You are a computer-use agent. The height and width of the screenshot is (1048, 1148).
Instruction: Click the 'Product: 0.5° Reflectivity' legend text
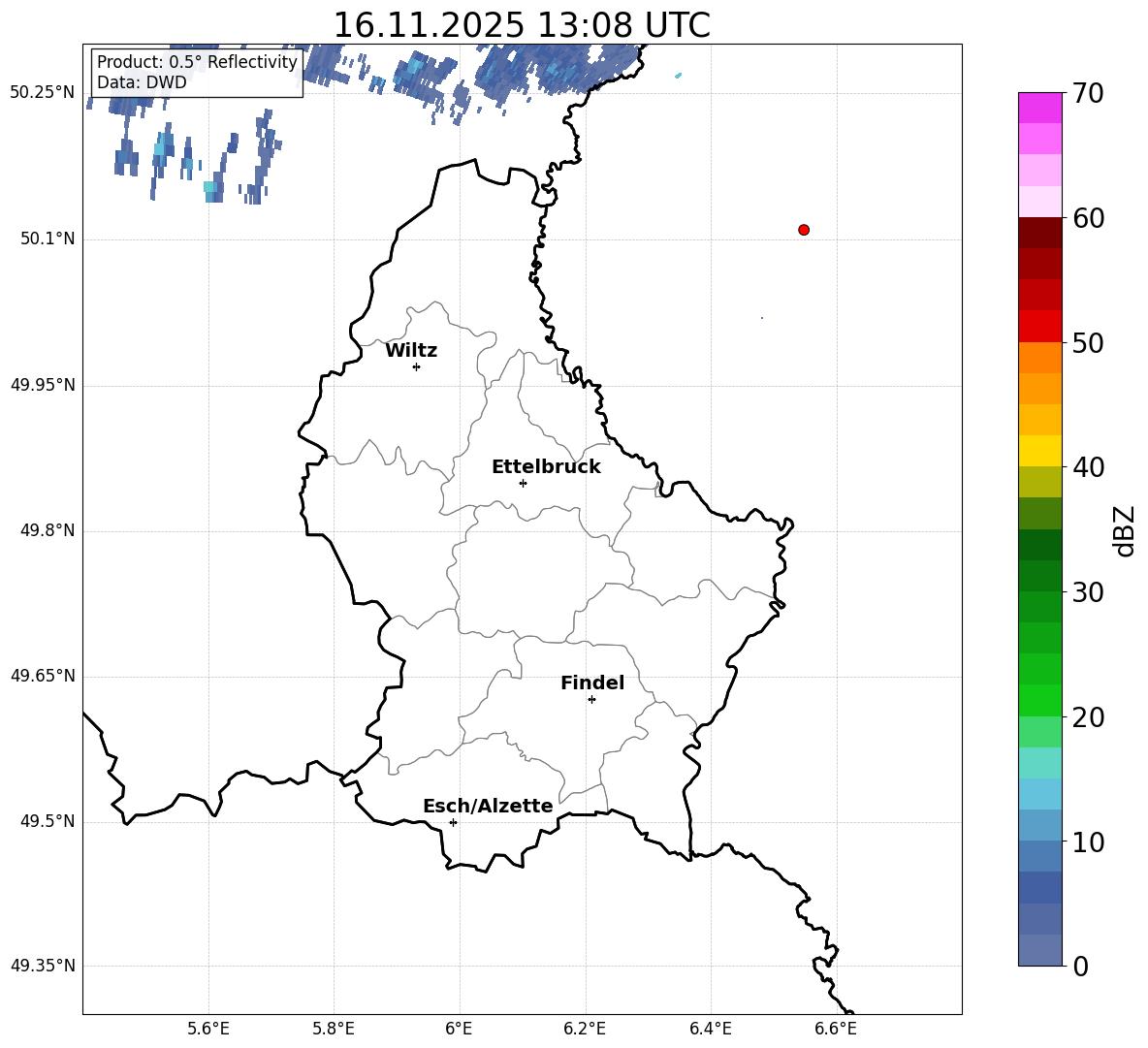[x=197, y=62]
